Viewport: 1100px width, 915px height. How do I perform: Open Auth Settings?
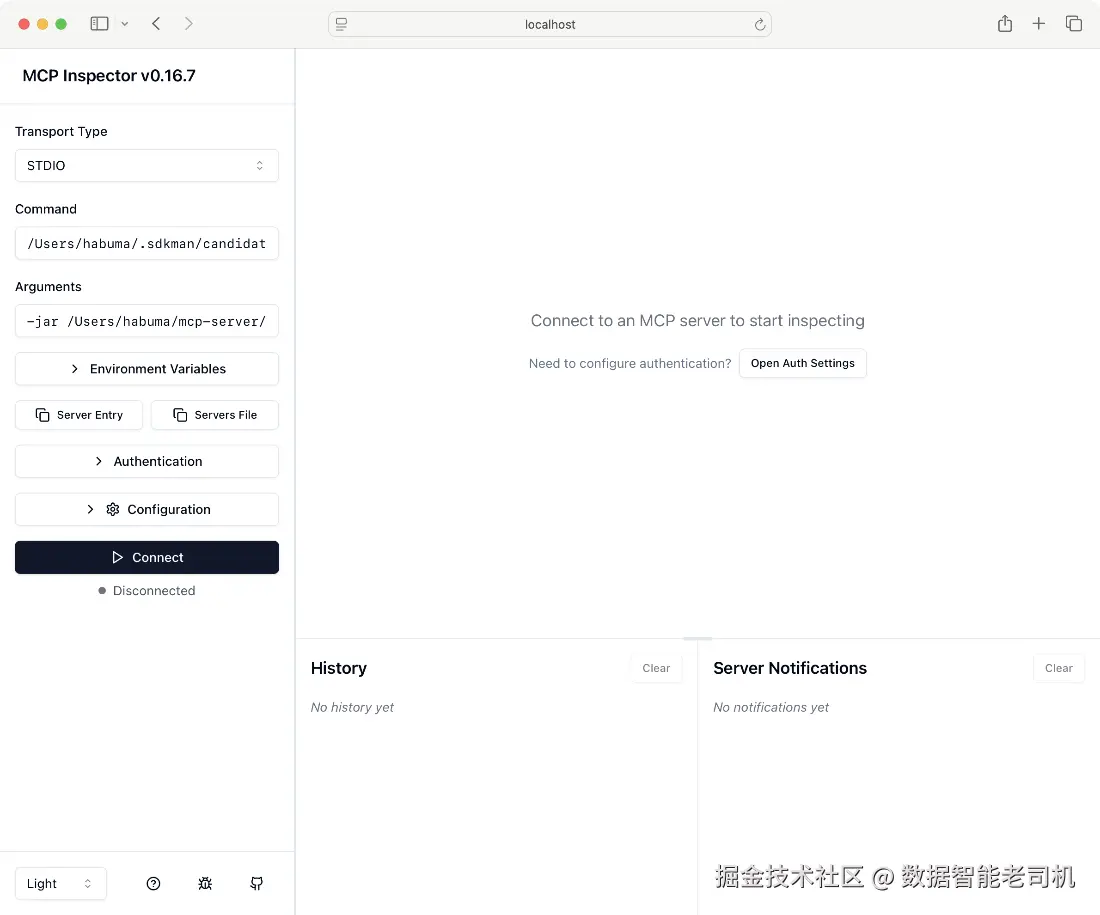tap(803, 363)
